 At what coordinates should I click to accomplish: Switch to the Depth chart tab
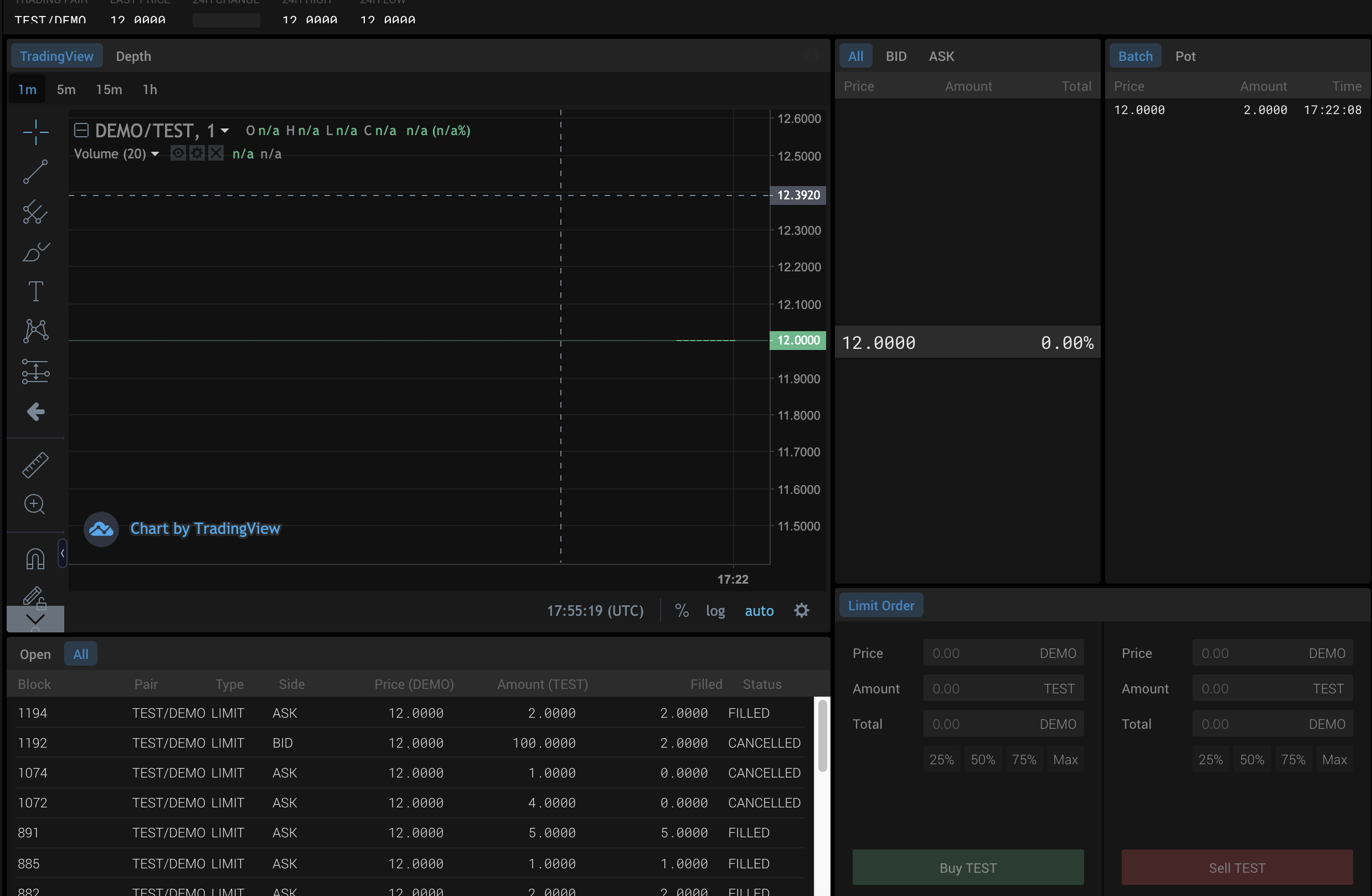(133, 56)
